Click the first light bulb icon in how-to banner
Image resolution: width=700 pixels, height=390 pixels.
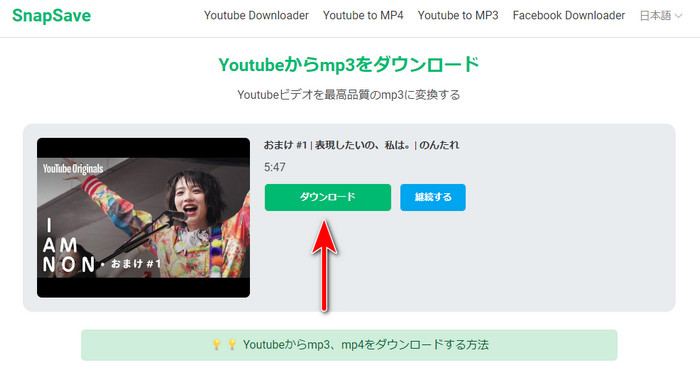pos(217,344)
